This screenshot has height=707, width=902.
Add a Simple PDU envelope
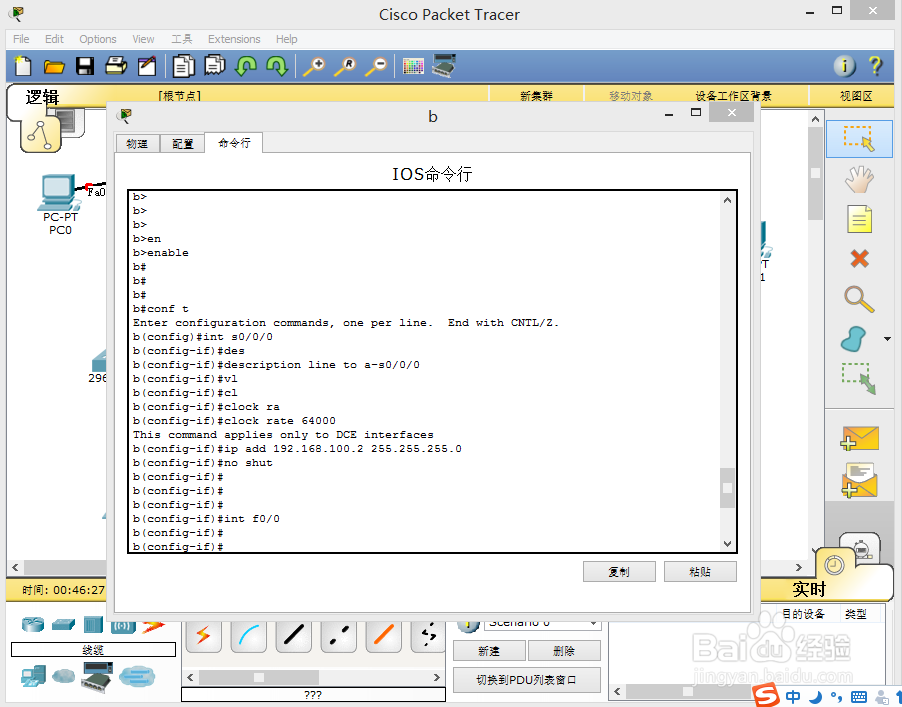[x=859, y=438]
